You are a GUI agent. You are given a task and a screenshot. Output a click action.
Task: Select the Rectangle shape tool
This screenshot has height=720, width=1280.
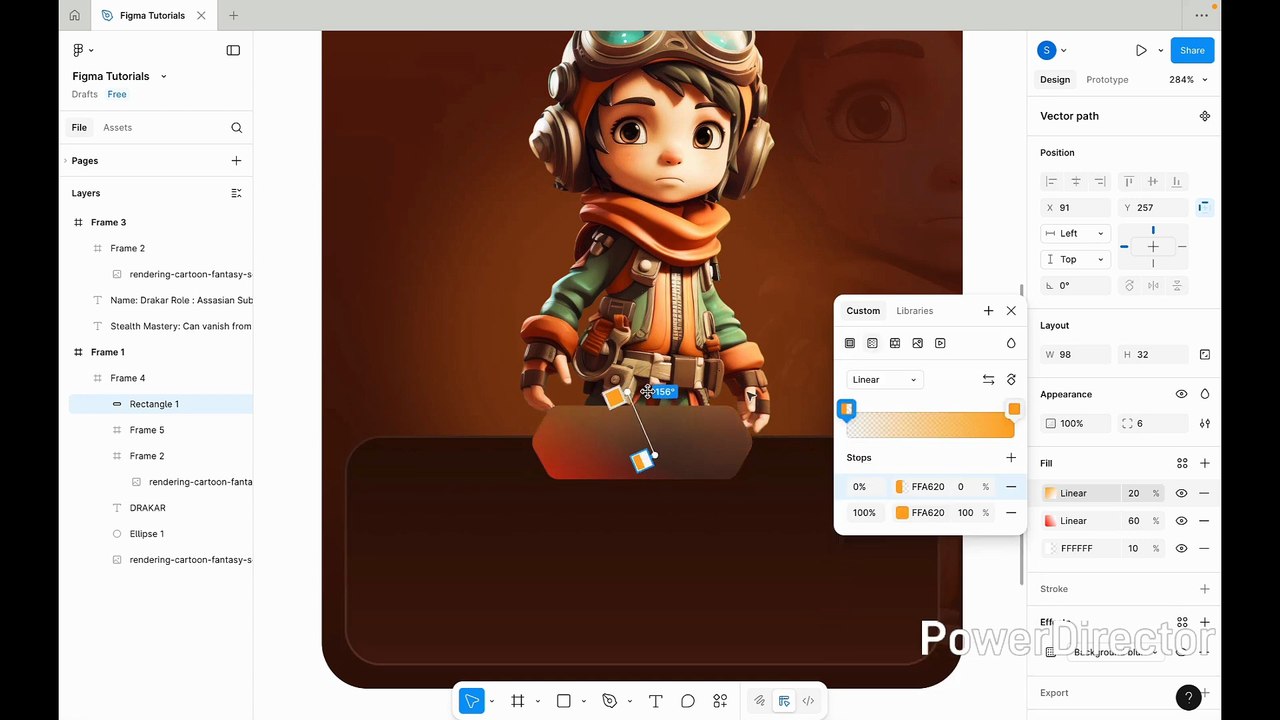[x=564, y=701]
